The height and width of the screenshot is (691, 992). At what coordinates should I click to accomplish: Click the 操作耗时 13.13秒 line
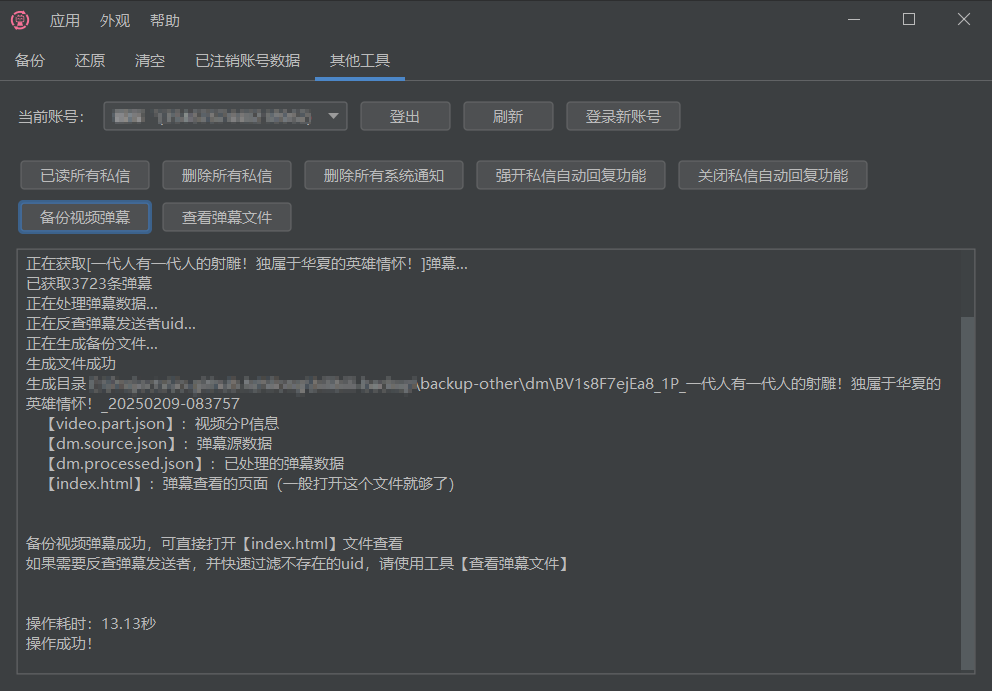tap(90, 623)
